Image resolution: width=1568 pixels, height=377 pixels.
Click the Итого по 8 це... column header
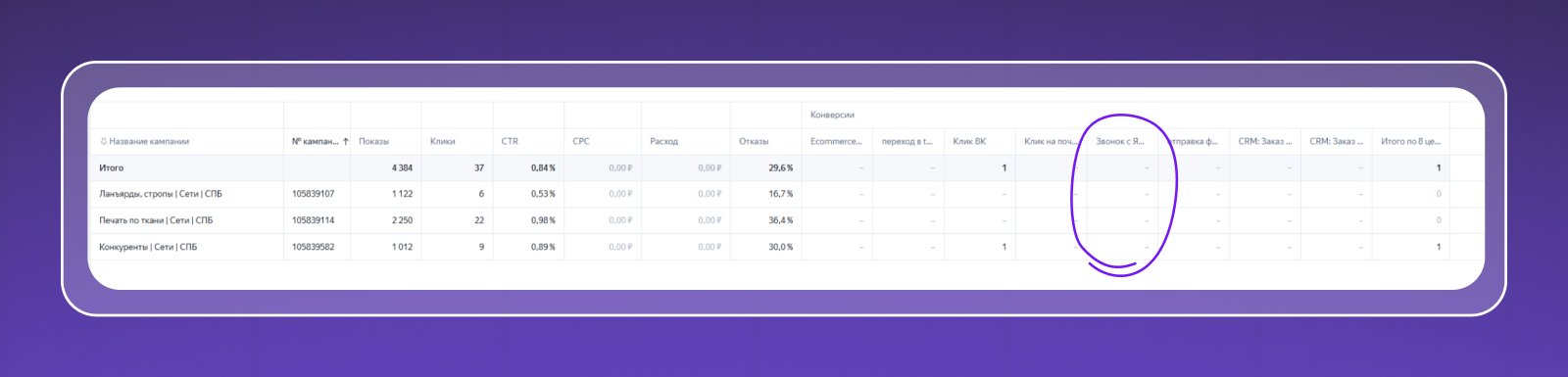click(1410, 142)
